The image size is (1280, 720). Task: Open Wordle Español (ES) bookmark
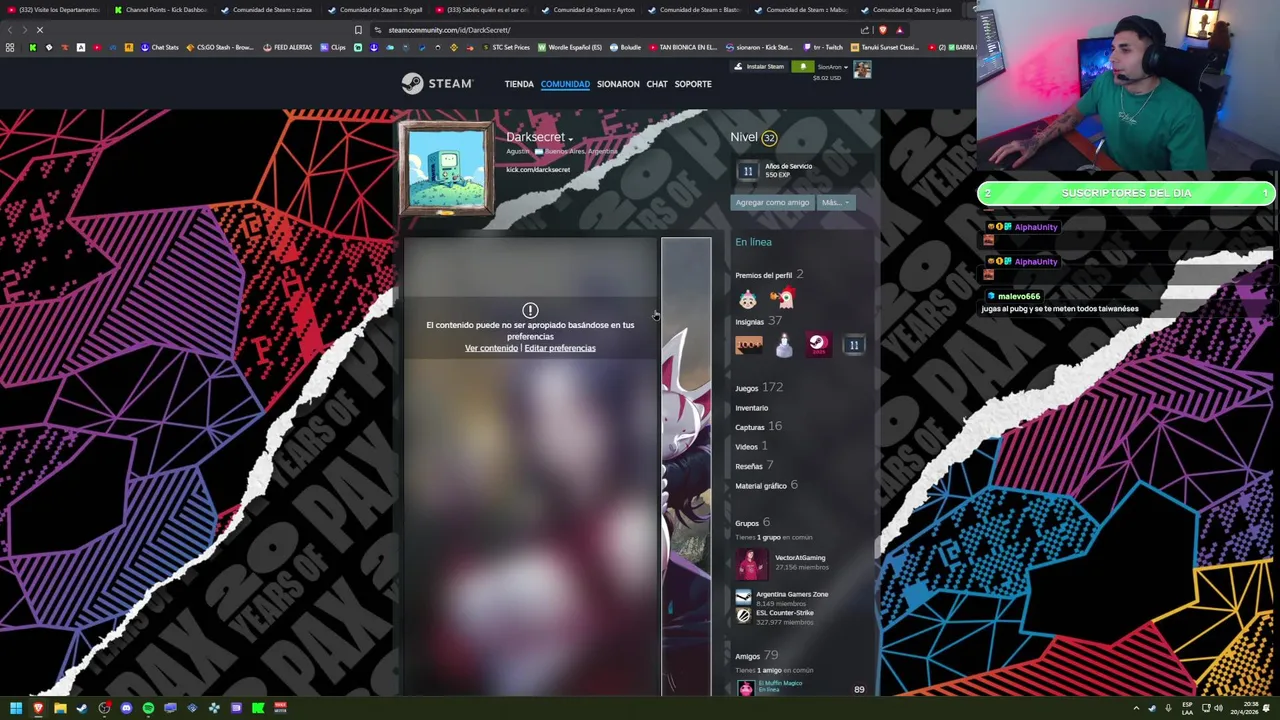tap(570, 47)
